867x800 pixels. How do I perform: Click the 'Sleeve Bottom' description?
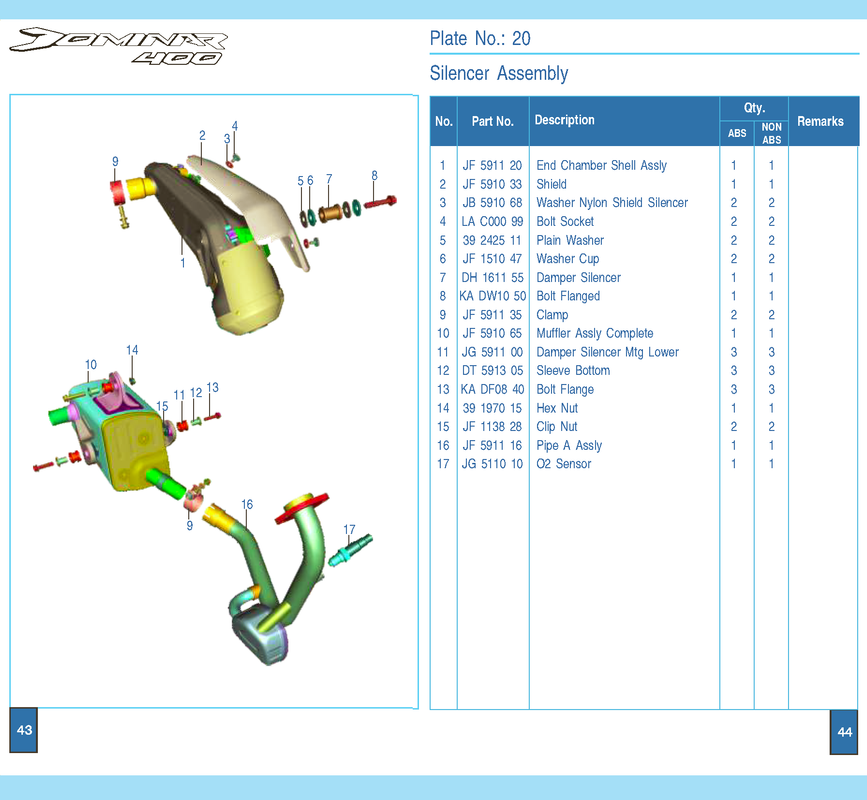pyautogui.click(x=573, y=370)
